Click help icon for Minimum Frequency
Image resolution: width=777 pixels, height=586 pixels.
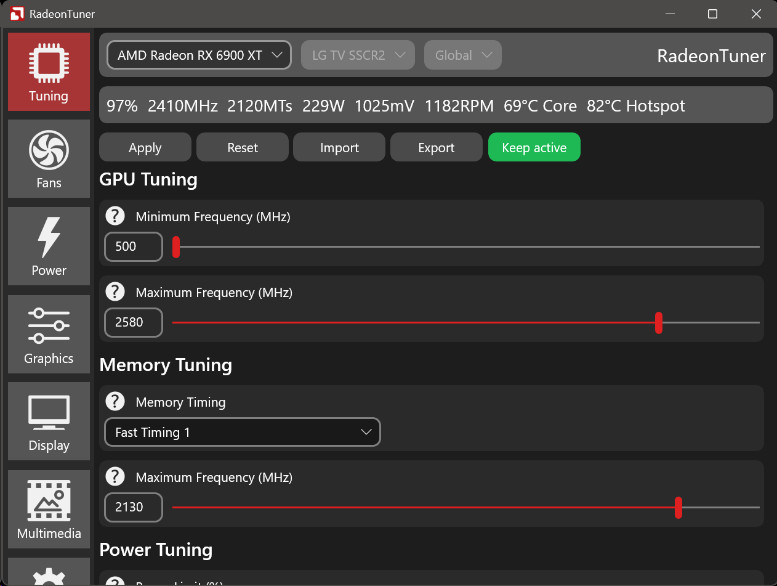point(116,216)
